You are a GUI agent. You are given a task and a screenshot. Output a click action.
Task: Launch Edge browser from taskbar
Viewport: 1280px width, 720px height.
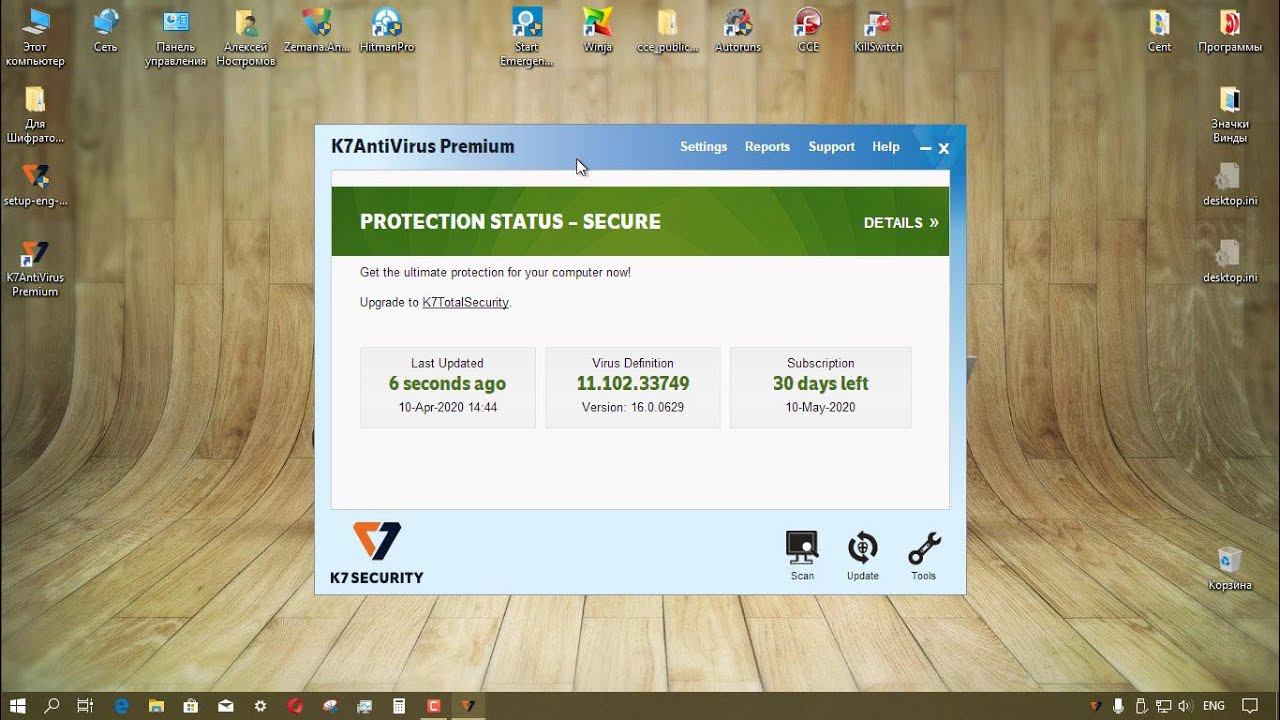pos(121,705)
